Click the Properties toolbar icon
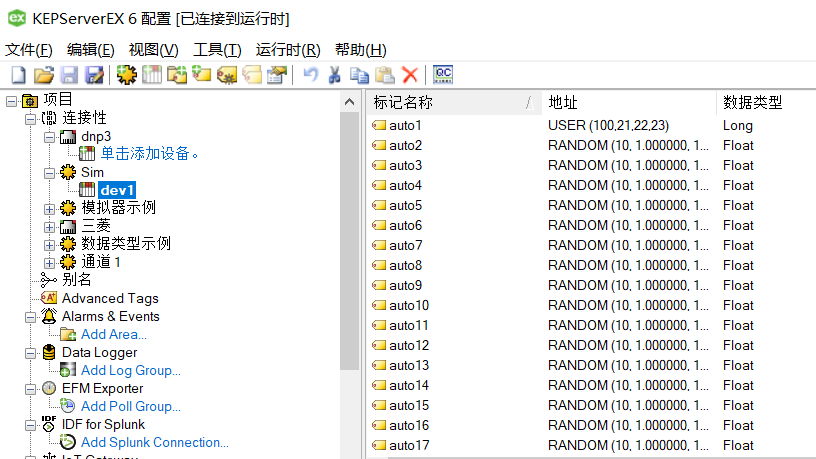Viewport: 816px width, 459px height. coord(277,75)
